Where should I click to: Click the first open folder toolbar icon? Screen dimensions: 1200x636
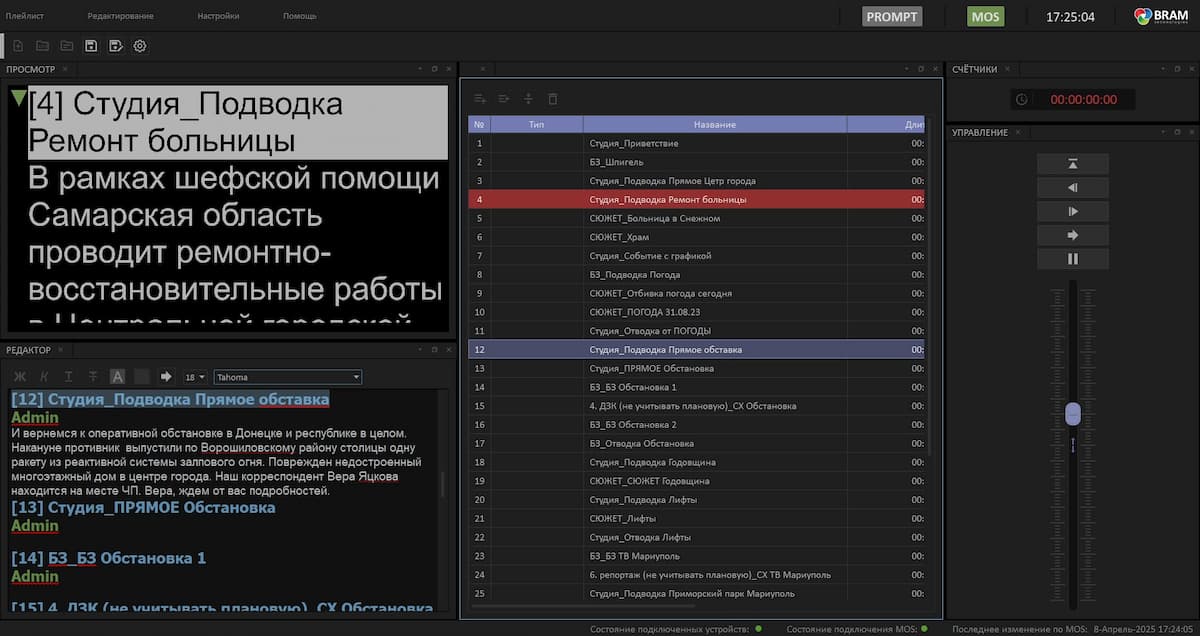43,46
